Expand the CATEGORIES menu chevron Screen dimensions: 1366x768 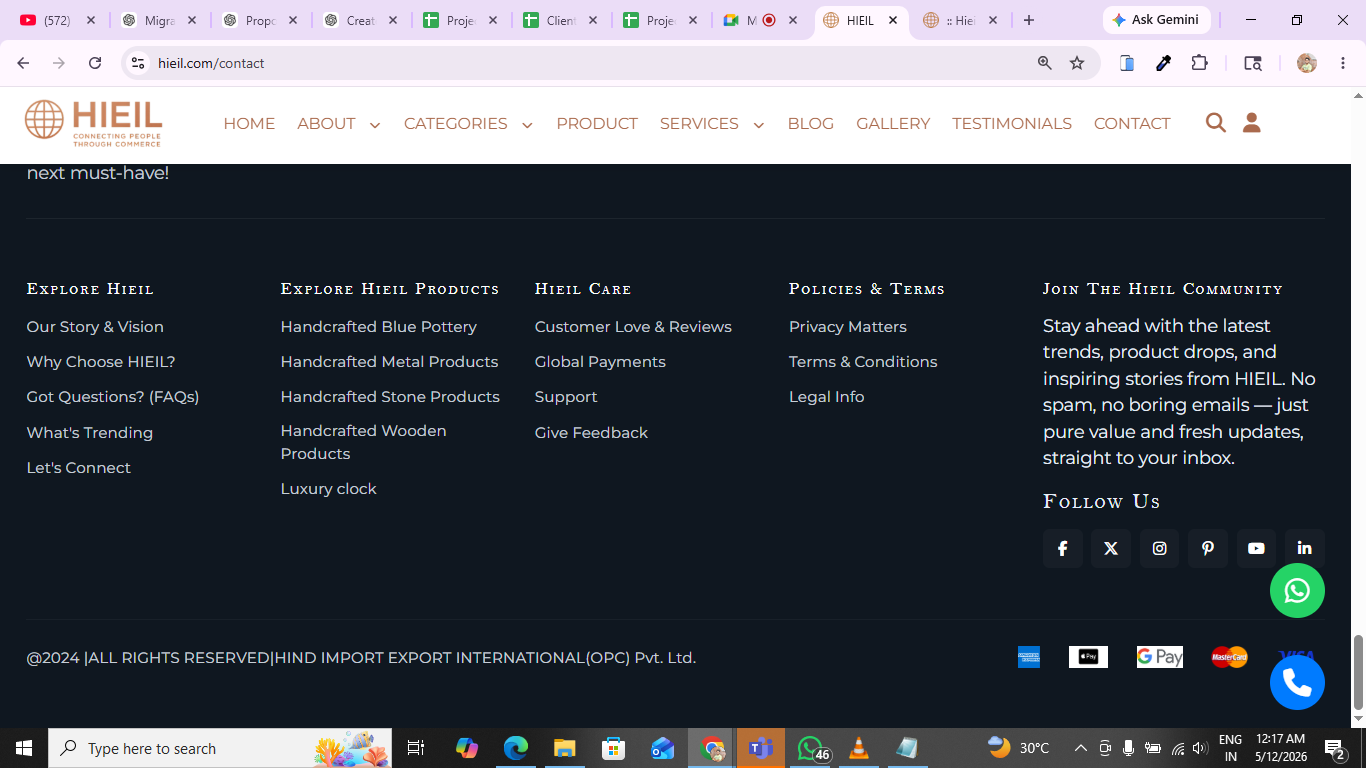point(527,125)
